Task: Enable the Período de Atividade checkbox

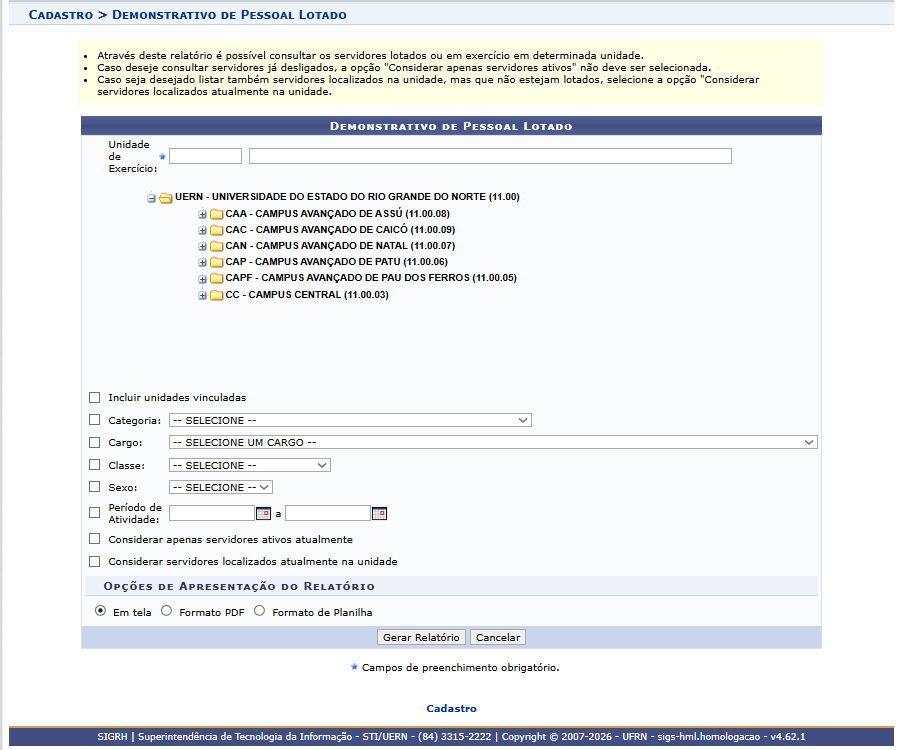Action: pos(94,513)
